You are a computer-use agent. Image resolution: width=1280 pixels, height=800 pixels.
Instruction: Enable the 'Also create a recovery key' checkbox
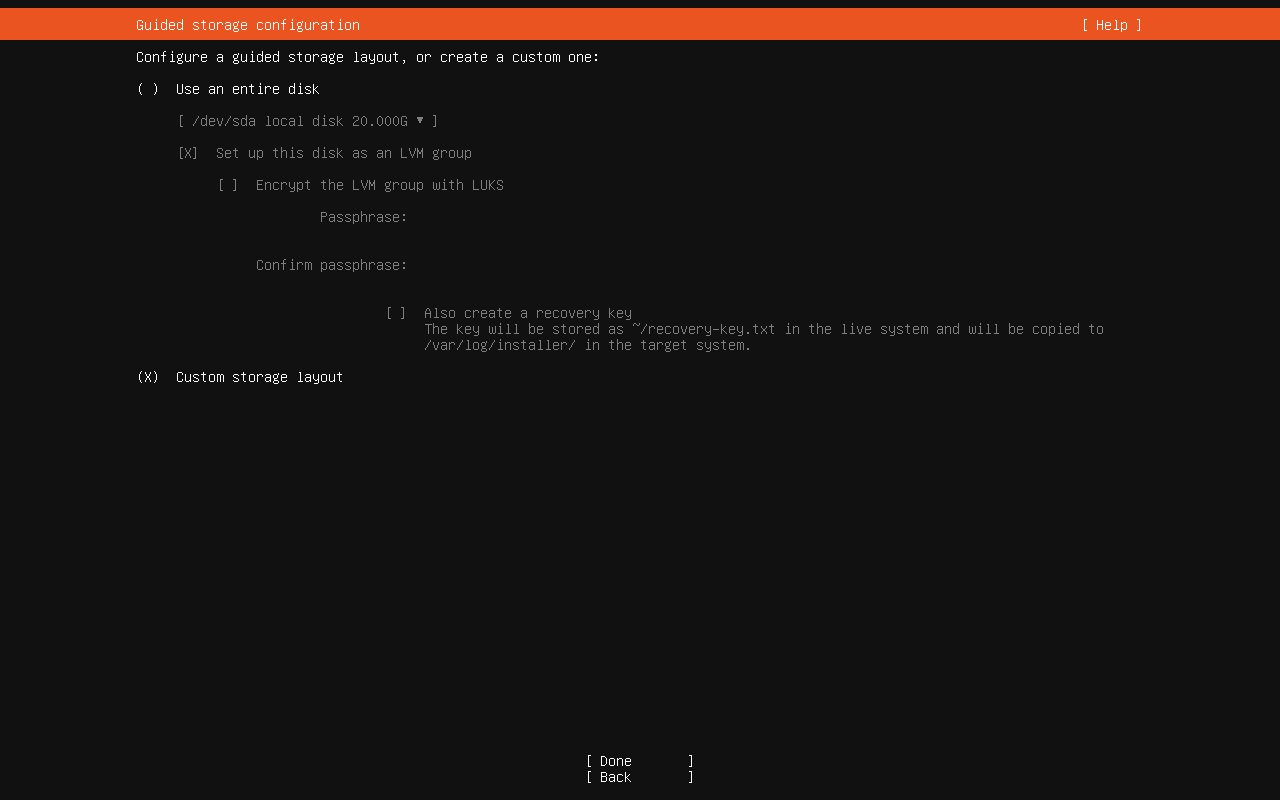397,313
